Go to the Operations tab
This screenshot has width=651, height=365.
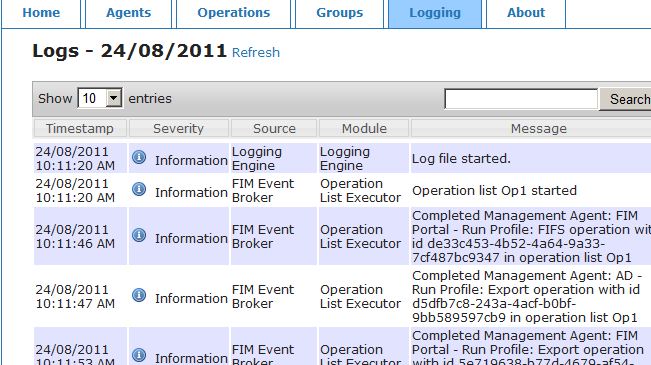(233, 13)
